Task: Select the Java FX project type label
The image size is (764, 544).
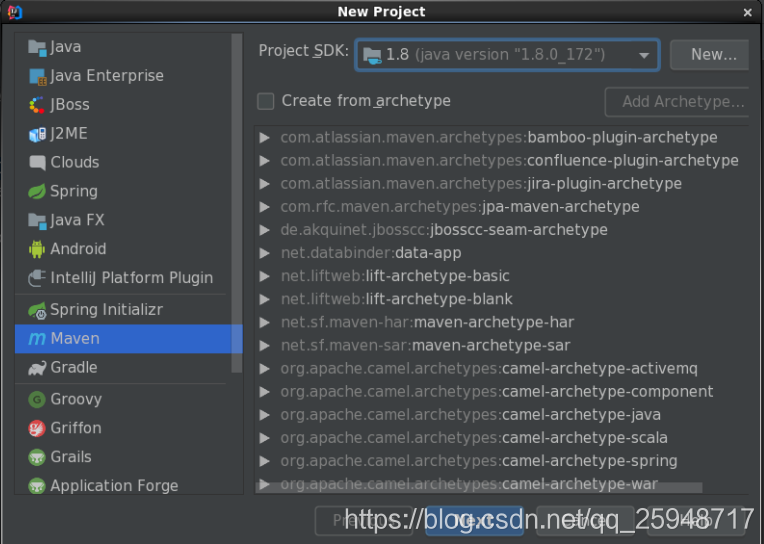Action: click(x=77, y=220)
